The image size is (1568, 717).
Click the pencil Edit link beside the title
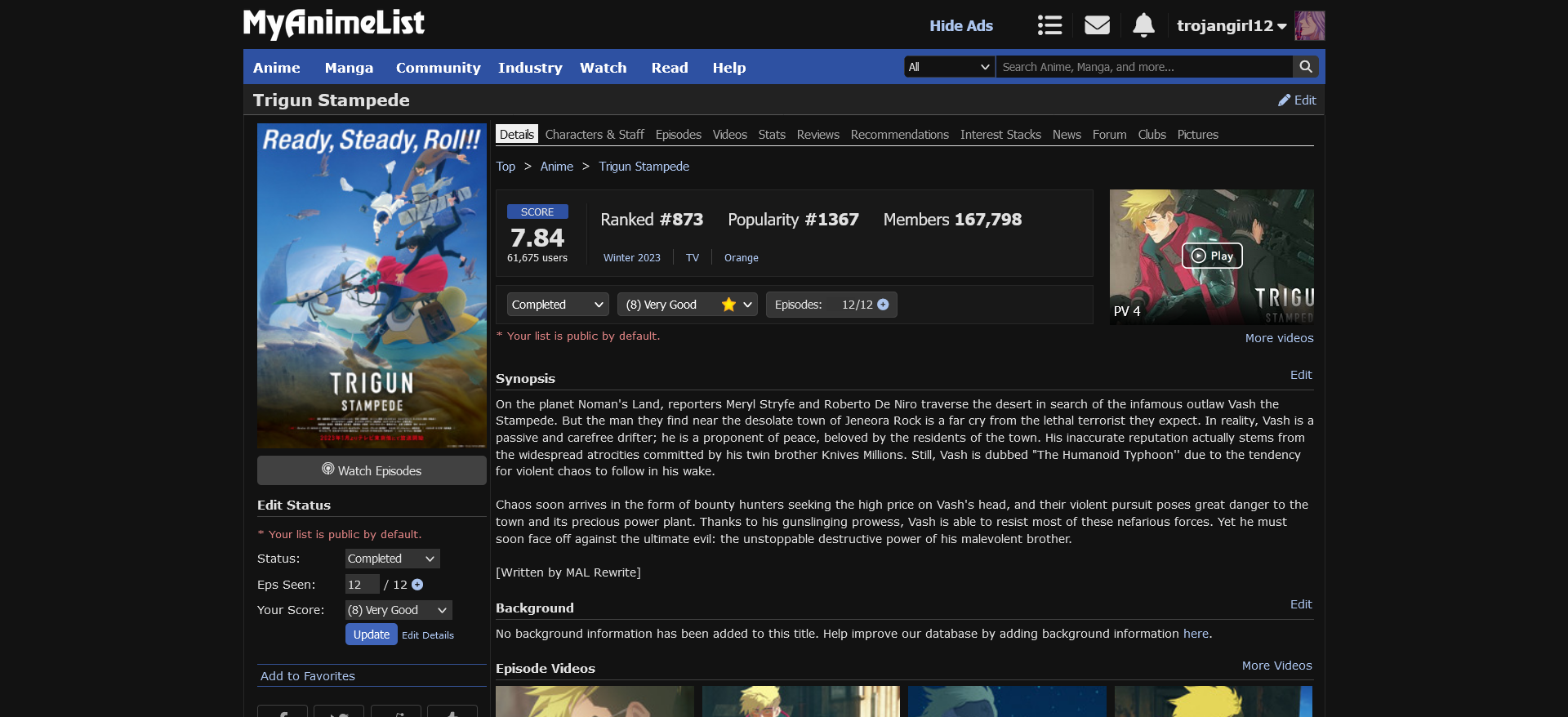point(1297,100)
